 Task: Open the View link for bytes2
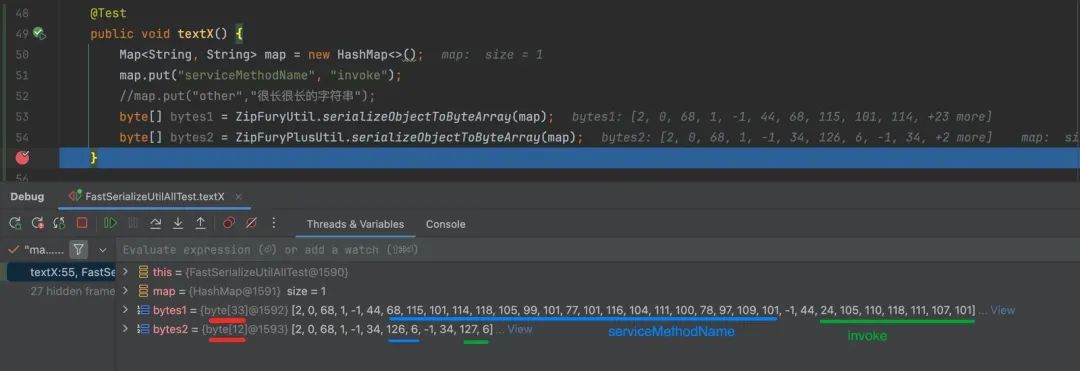(519, 330)
